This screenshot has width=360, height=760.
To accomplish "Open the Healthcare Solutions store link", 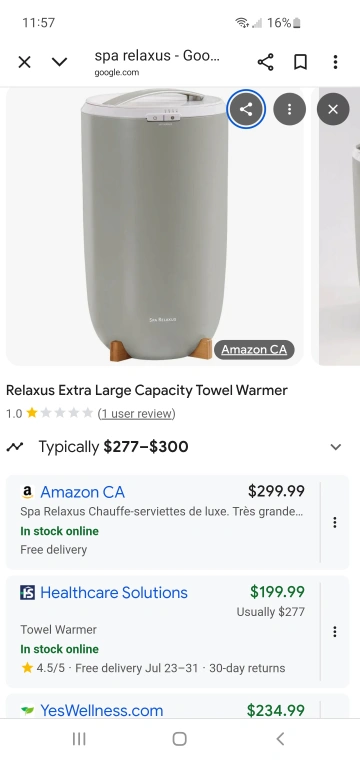I will click(114, 593).
